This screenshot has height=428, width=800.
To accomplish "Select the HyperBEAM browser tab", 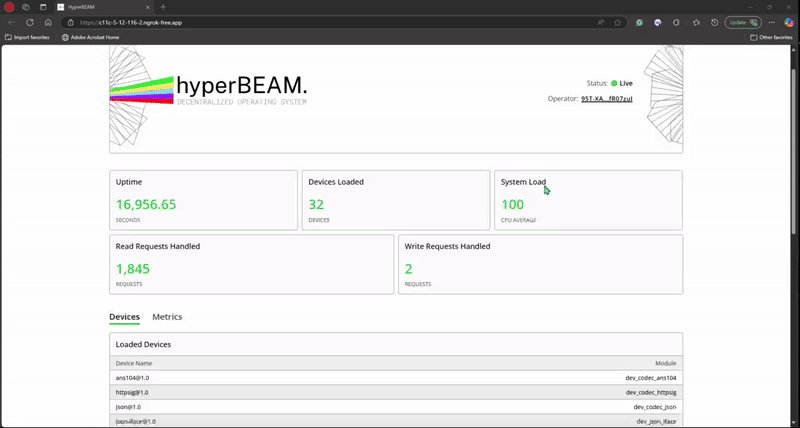I will (104, 7).
